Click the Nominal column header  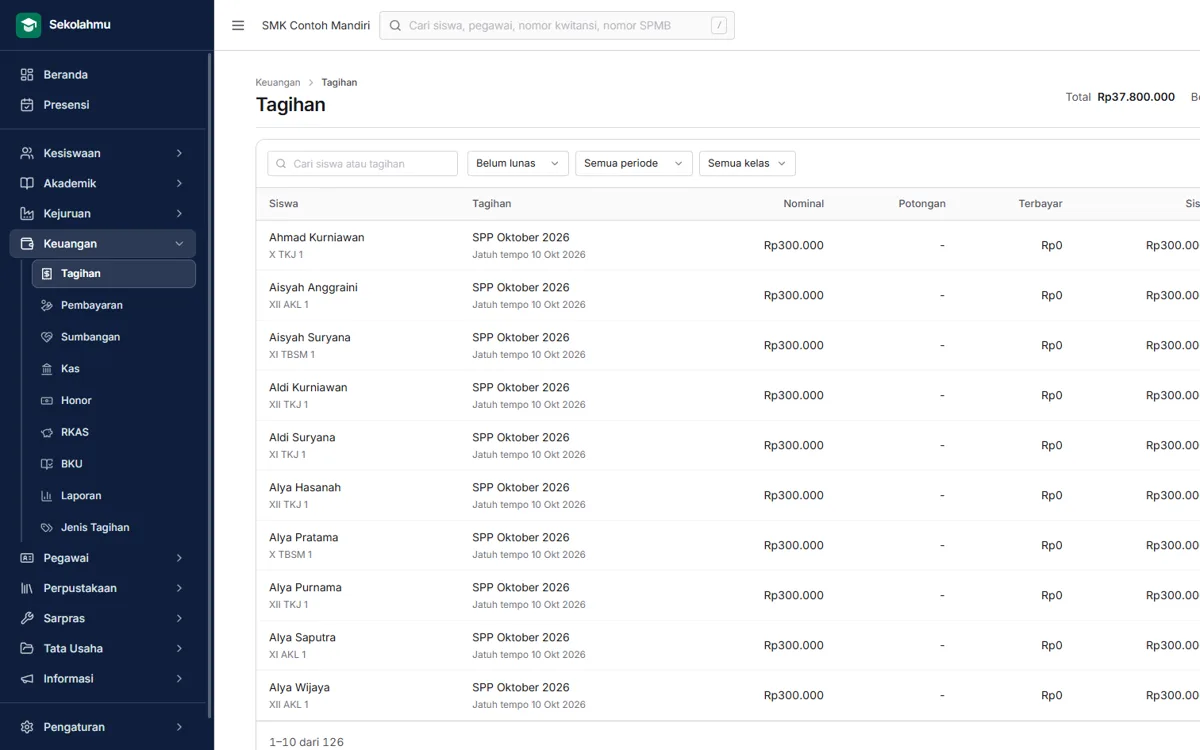[x=804, y=203]
